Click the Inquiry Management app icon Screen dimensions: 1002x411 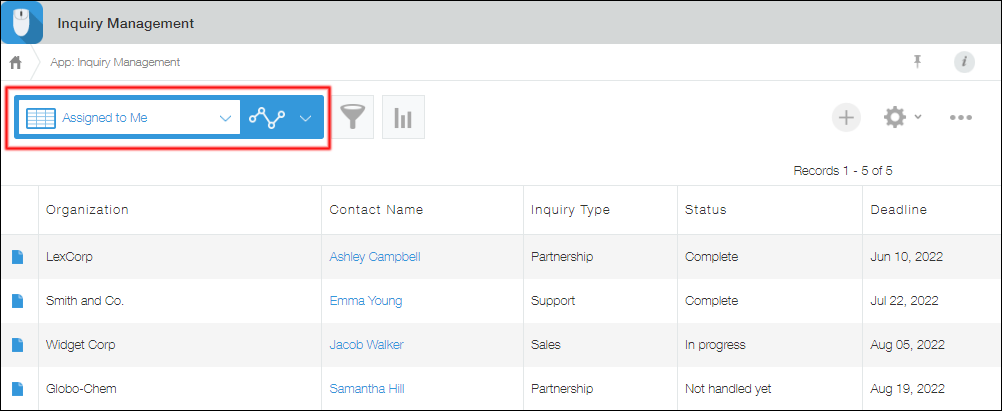22,22
